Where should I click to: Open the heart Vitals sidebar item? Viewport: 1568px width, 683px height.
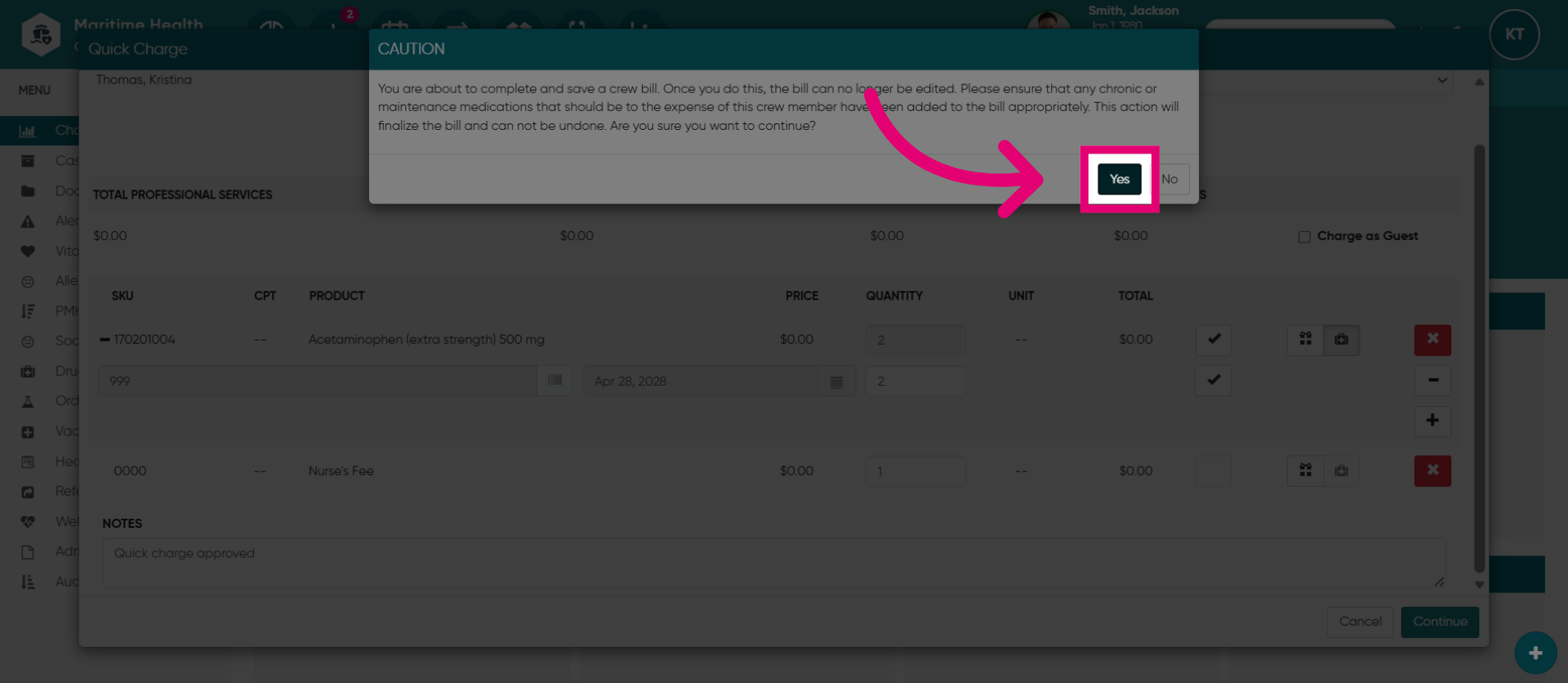tap(28, 252)
